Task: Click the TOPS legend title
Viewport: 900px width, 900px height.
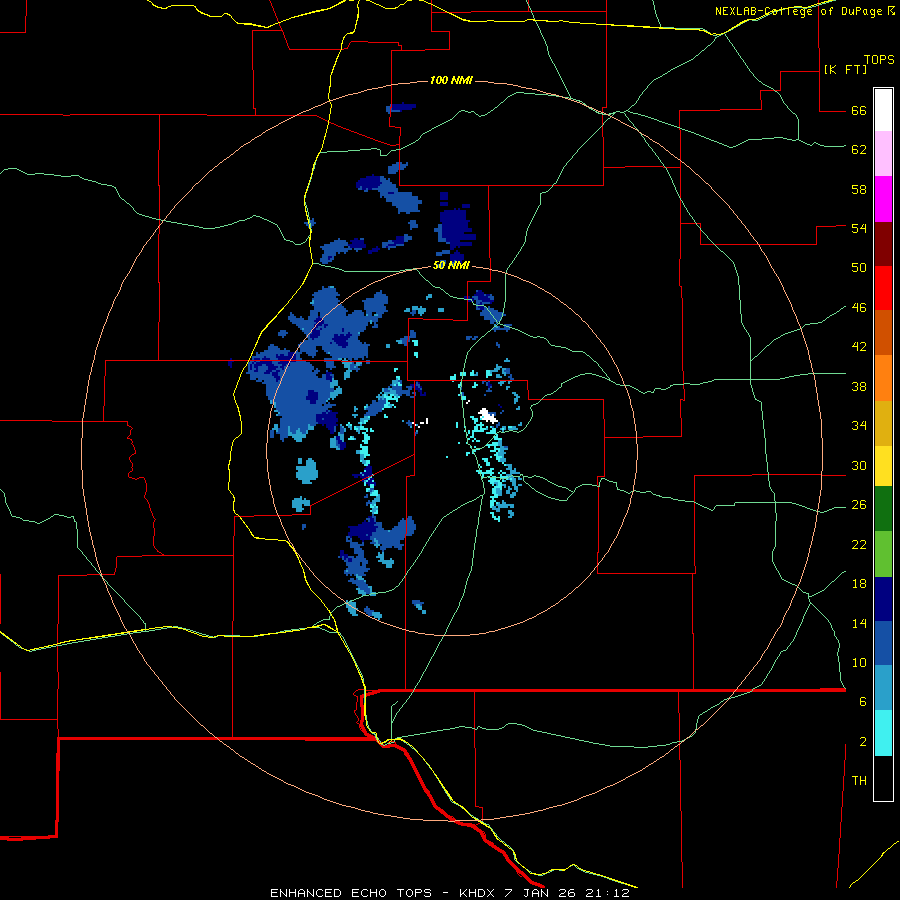Action: (x=879, y=60)
